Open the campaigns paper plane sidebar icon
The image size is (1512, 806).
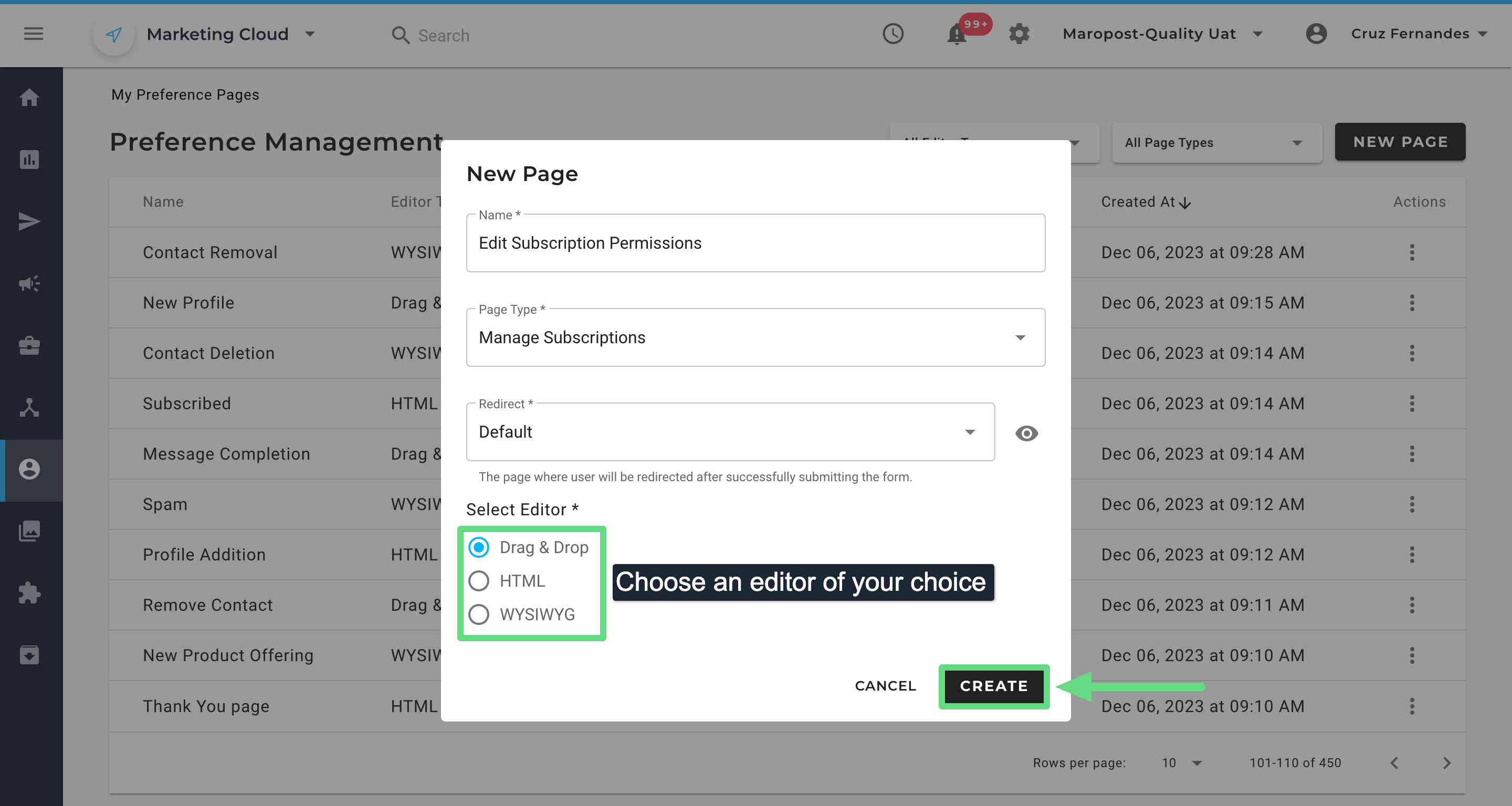(29, 222)
